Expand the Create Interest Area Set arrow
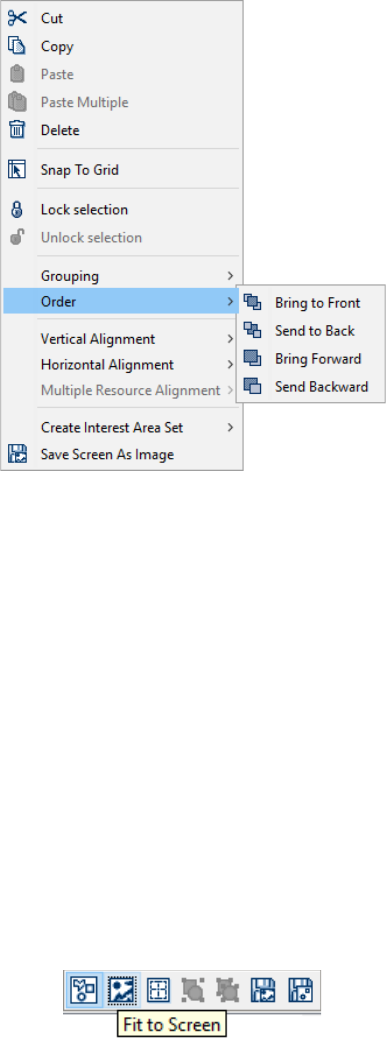Viewport: 386px width, 1045px height. (230, 427)
